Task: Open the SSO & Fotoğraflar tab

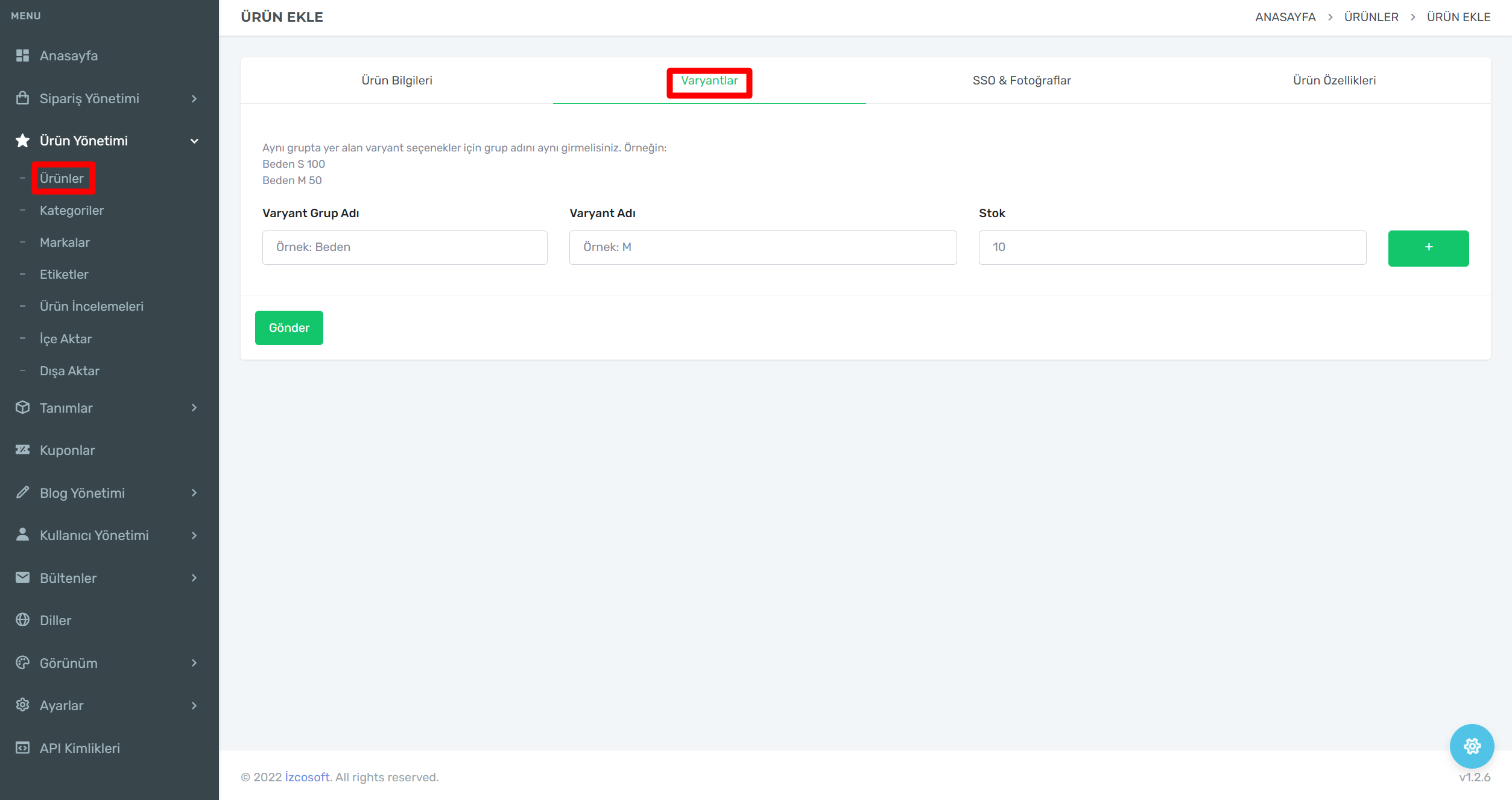Action: (x=1022, y=81)
